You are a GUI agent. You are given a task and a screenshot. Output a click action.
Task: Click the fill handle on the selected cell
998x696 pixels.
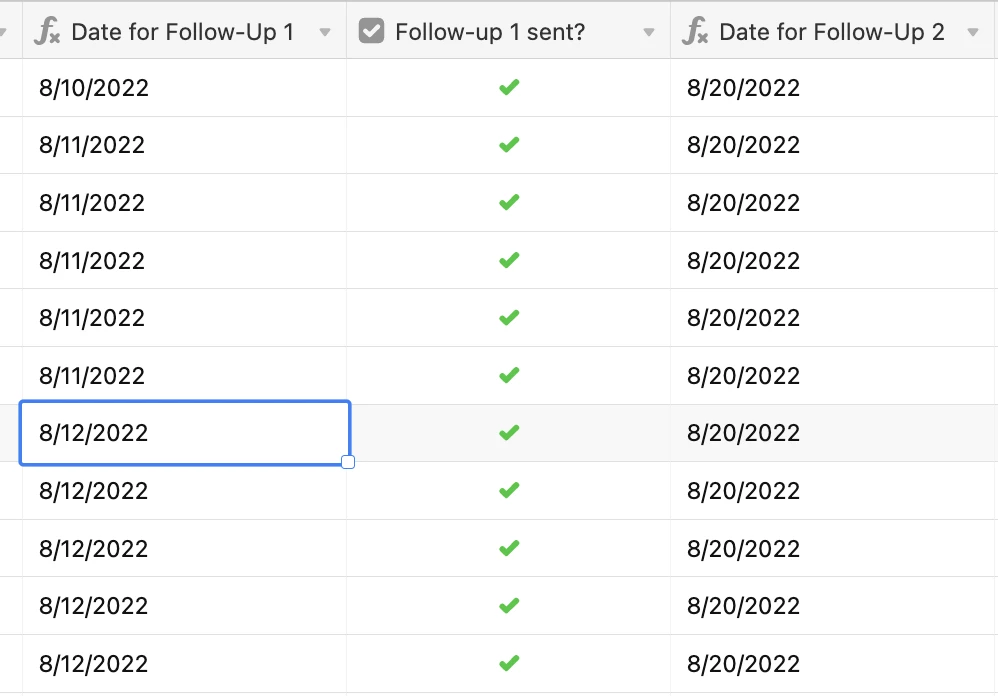click(348, 462)
